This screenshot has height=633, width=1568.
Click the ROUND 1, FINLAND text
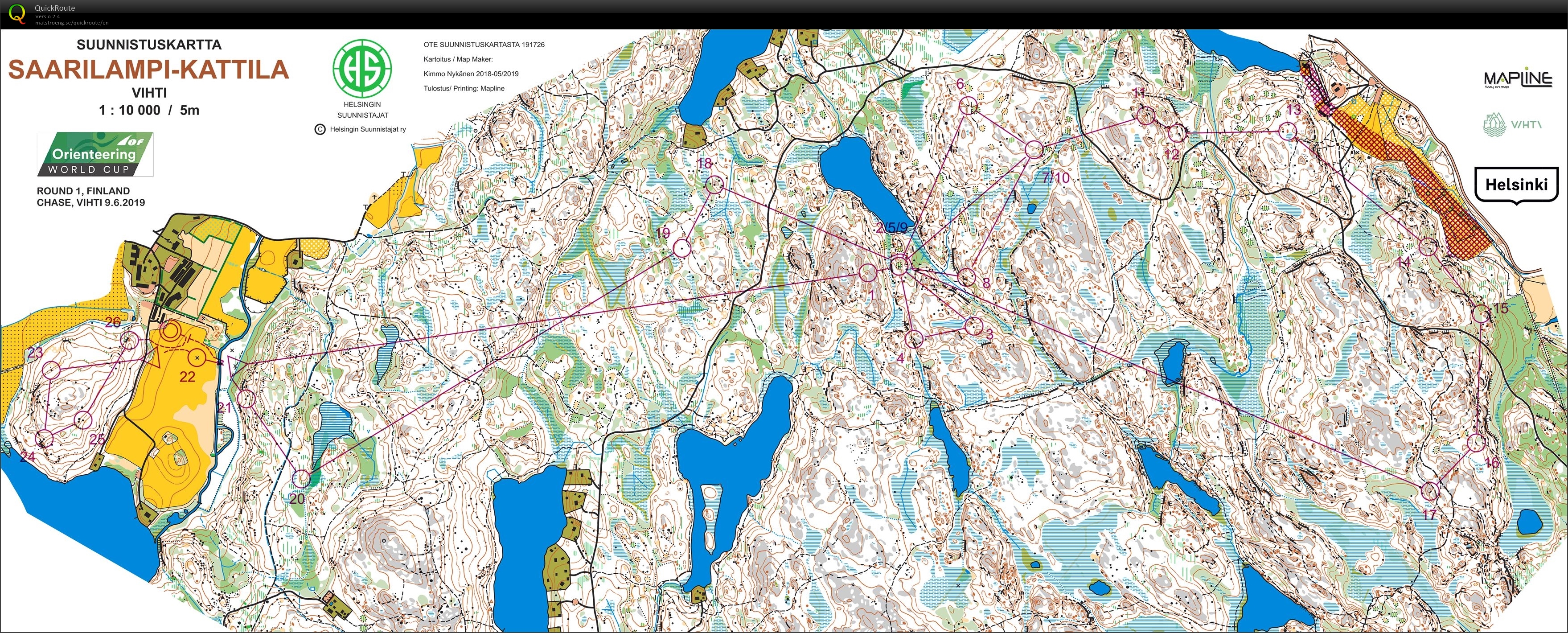click(83, 190)
